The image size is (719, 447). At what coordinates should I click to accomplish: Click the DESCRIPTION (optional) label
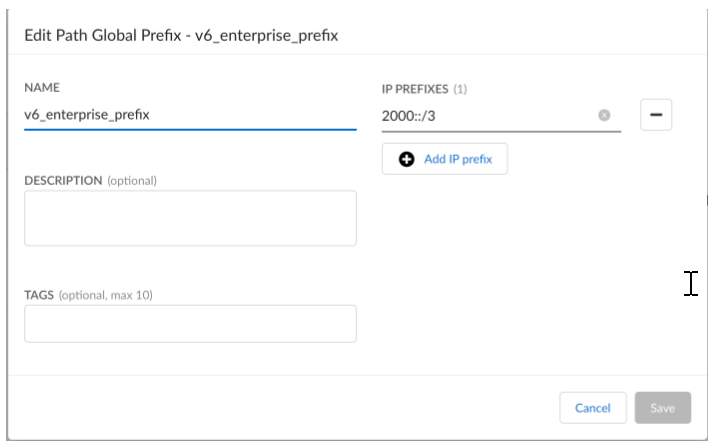click(90, 180)
